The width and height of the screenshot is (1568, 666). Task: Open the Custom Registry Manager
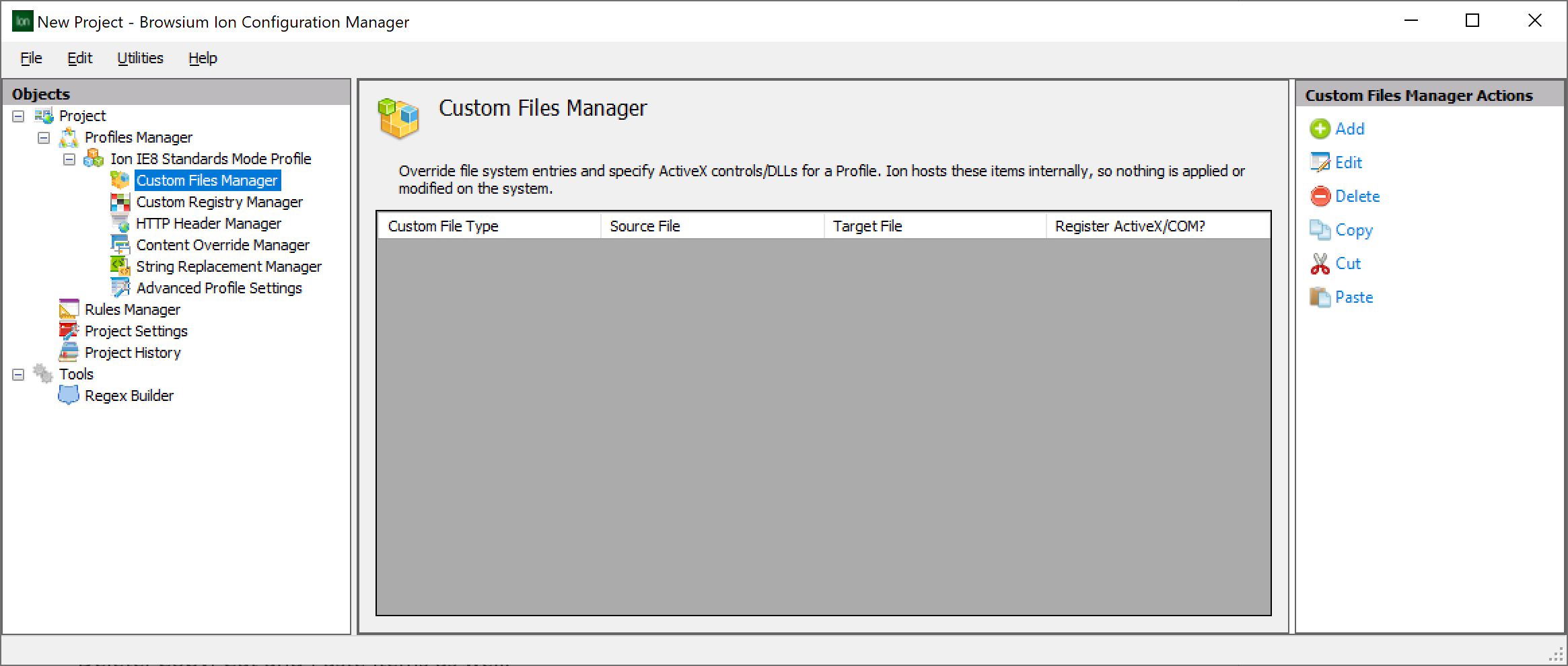[219, 202]
